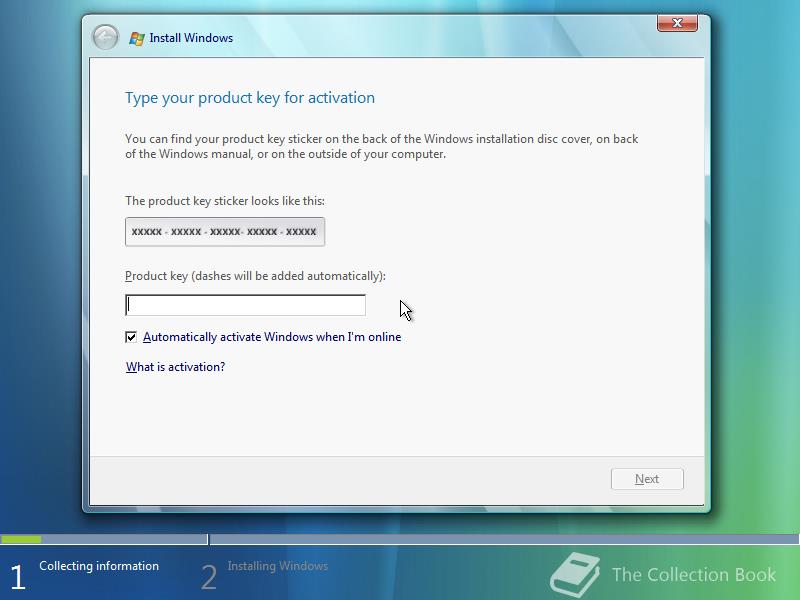Click the heading Type your product key for activation
The image size is (800, 600).
tap(250, 97)
